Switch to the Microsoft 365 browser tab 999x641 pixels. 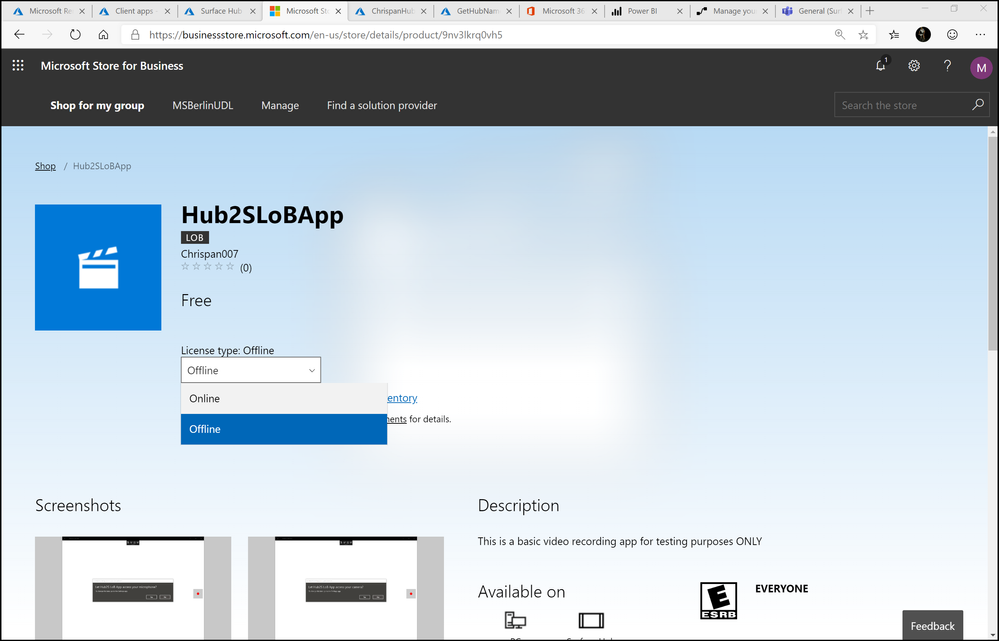tap(561, 11)
